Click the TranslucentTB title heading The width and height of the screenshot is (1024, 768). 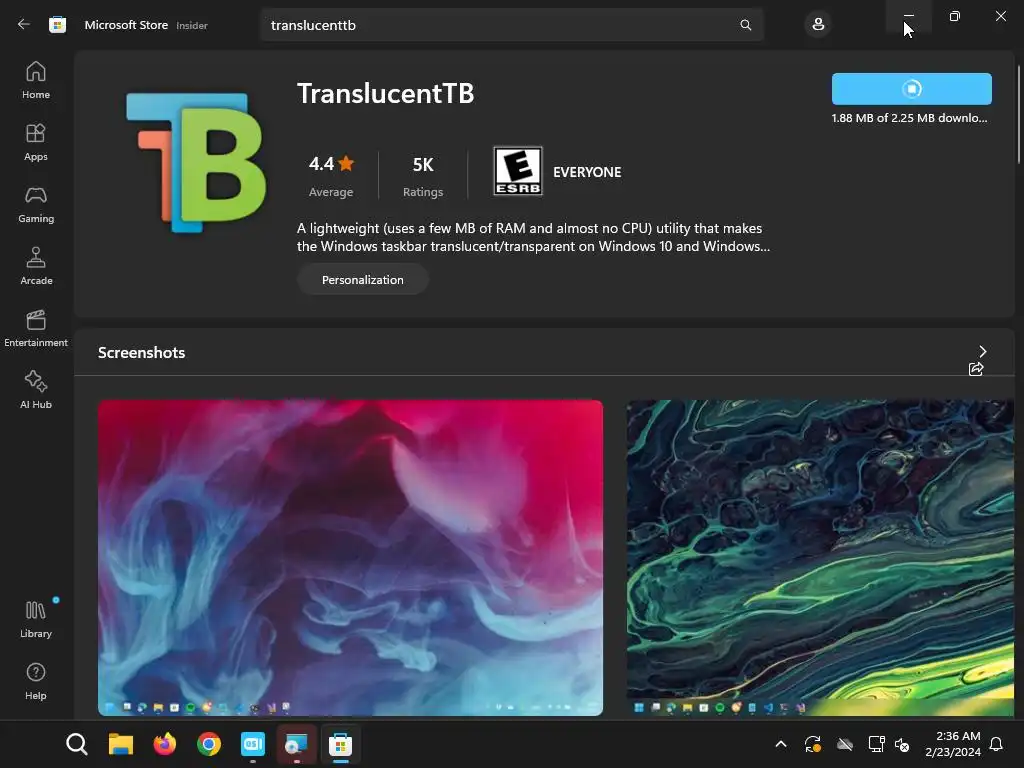(x=385, y=93)
